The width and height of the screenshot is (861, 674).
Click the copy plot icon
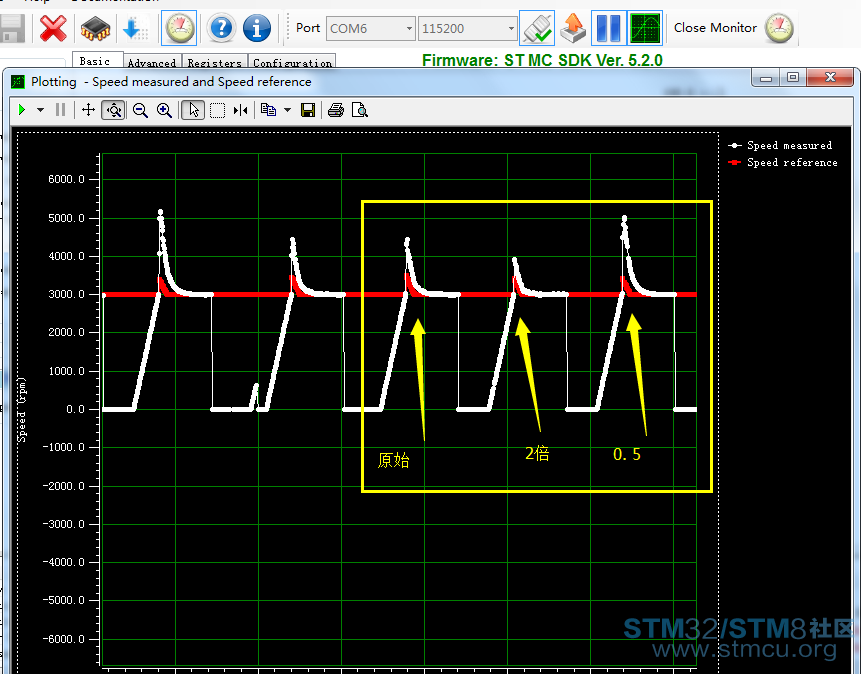269,110
